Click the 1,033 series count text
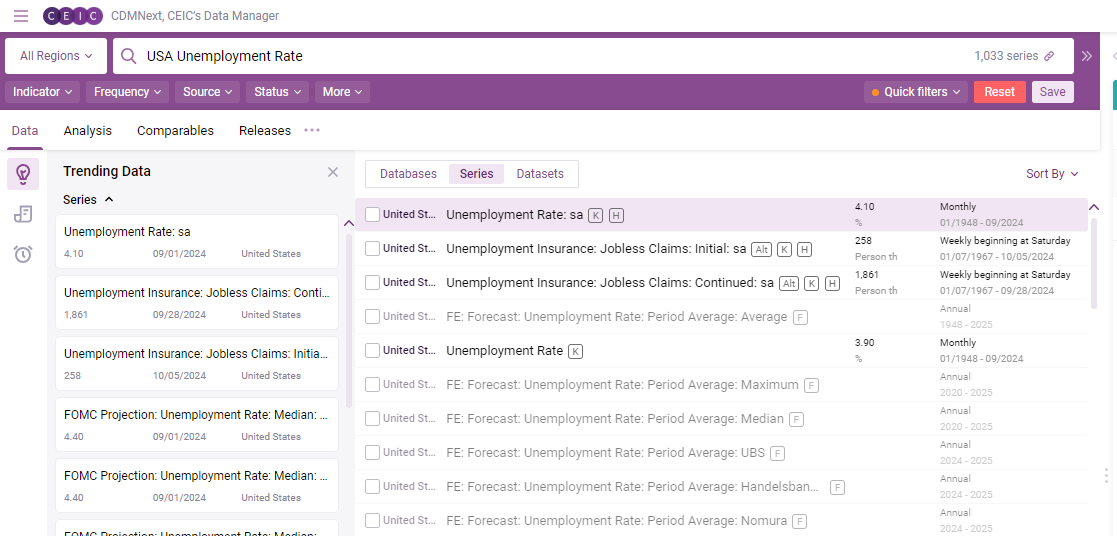This screenshot has width=1117, height=536. [1006, 56]
